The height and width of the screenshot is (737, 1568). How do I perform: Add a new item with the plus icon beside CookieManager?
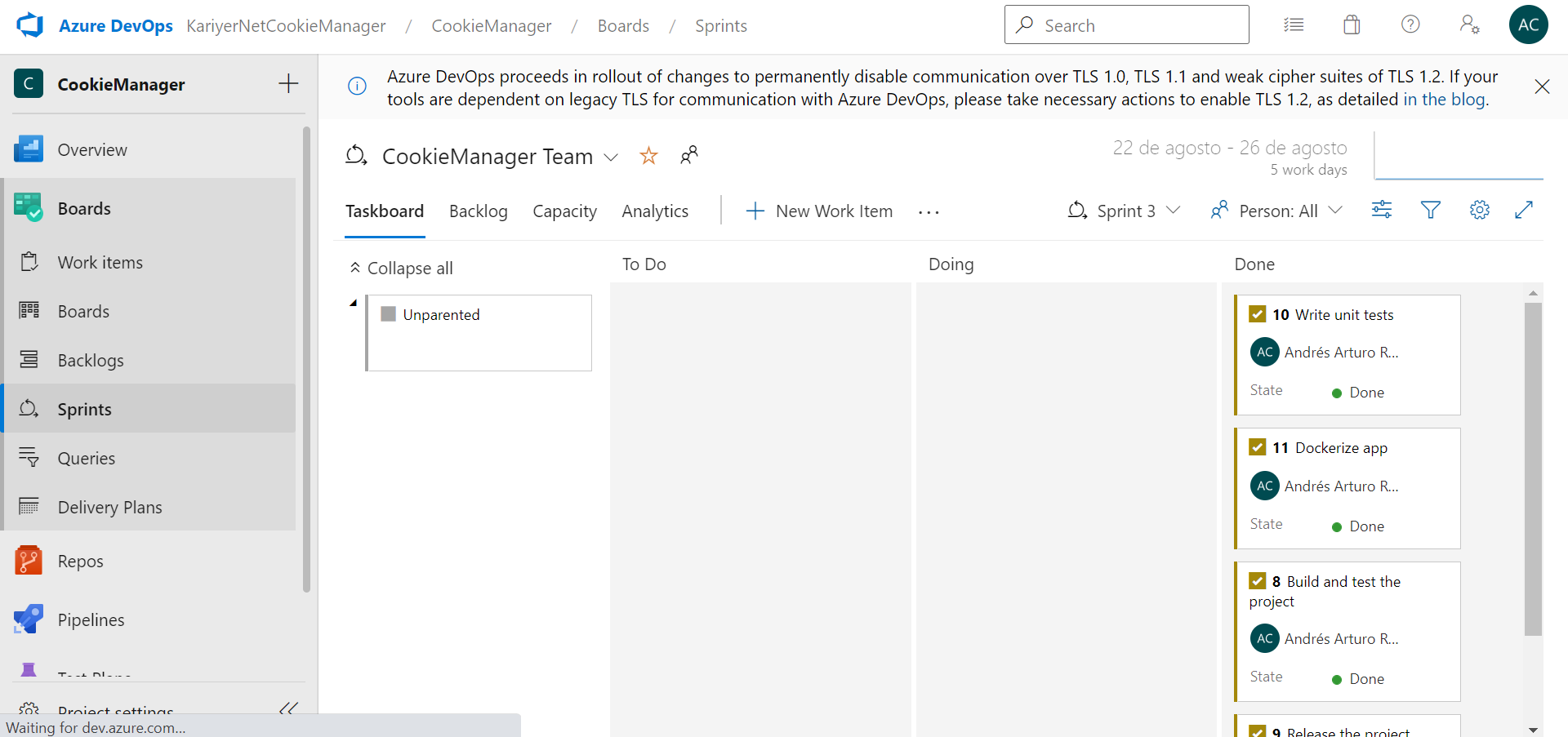[288, 83]
